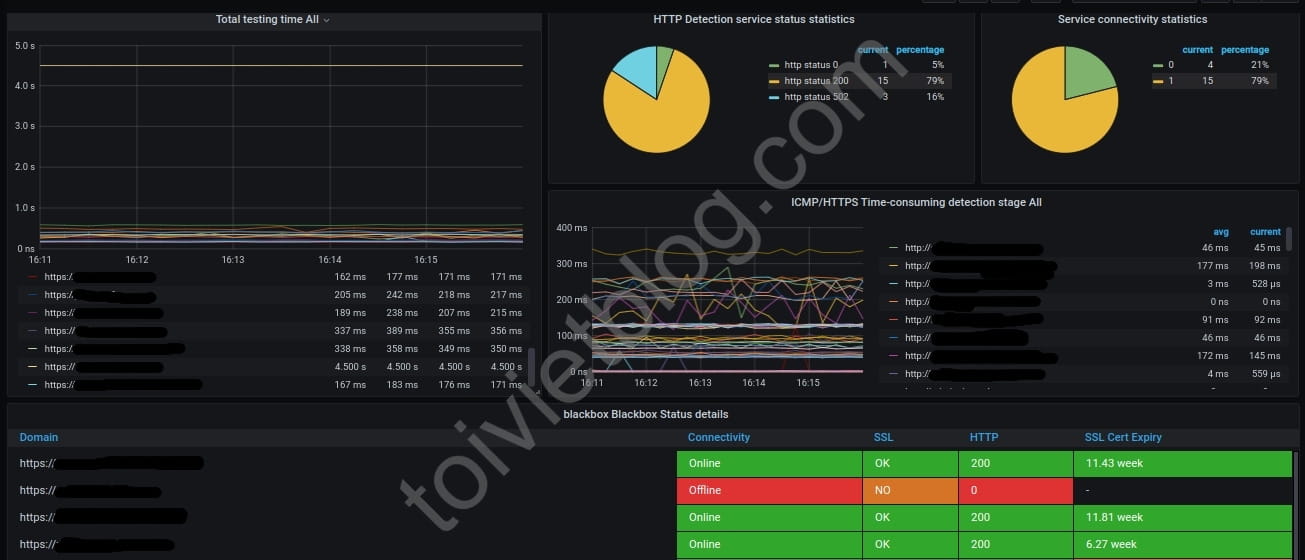Click the Blackbox Status table vertical scrollbar
The image size is (1305, 560).
[x=1296, y=505]
